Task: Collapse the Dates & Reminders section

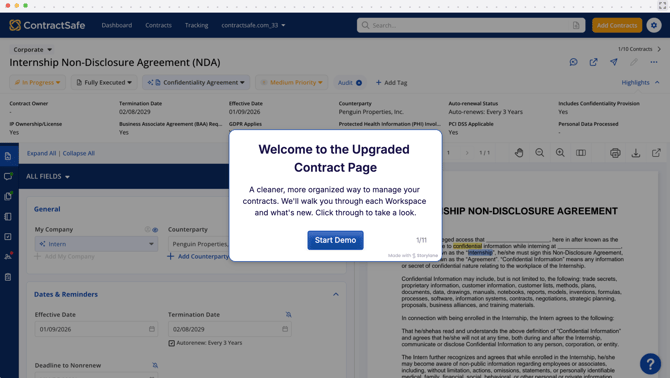Action: pyautogui.click(x=336, y=294)
